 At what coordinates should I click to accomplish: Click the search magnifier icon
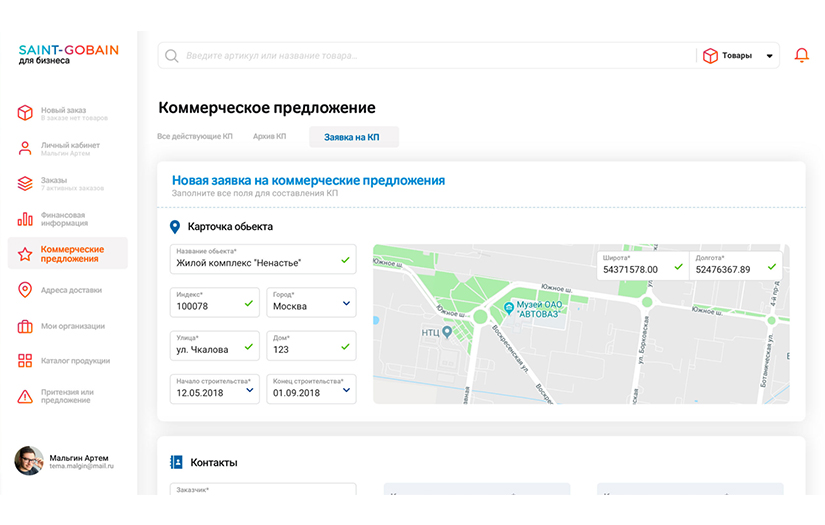pos(172,56)
